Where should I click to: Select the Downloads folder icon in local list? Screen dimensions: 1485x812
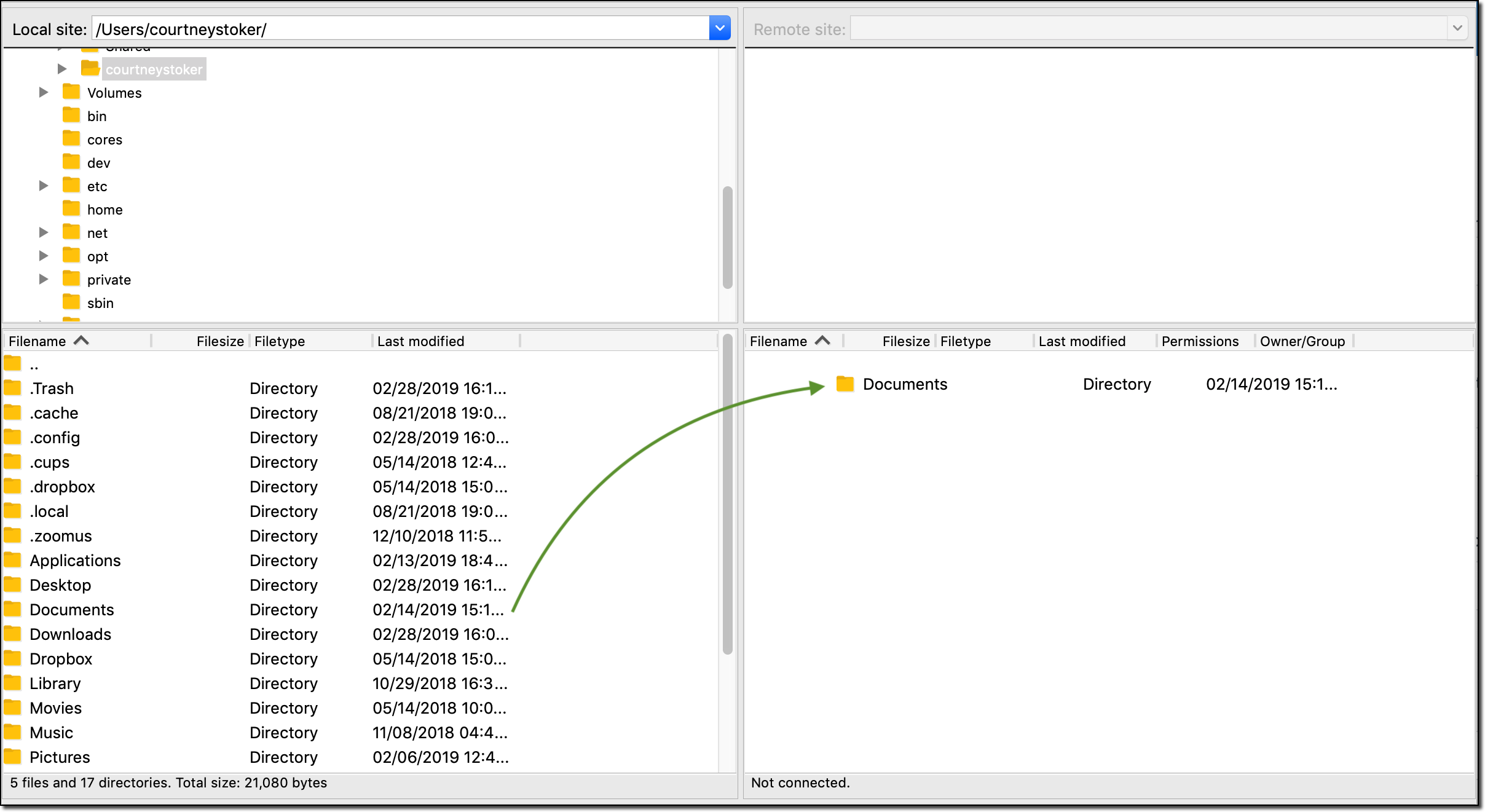tap(13, 634)
